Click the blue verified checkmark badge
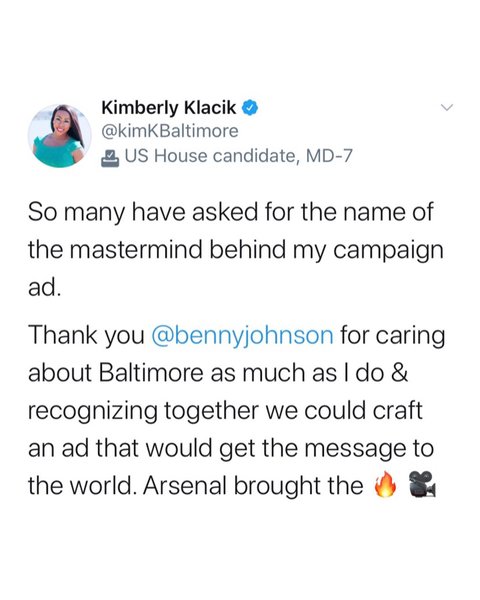 pyautogui.click(x=250, y=108)
